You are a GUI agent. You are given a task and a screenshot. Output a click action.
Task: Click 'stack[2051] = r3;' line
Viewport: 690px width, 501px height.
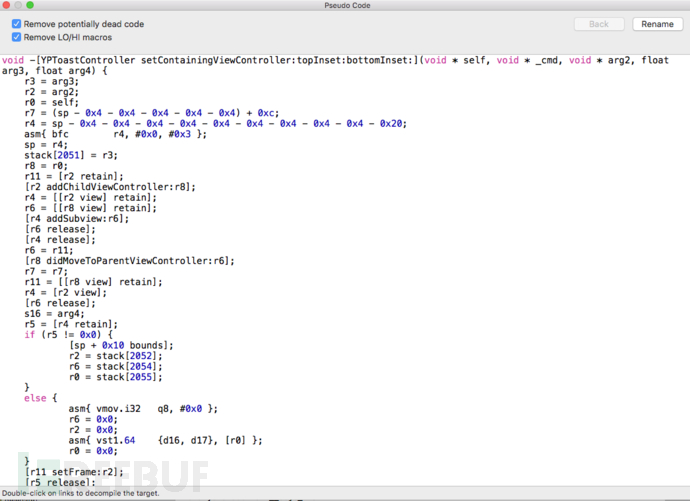71,155
